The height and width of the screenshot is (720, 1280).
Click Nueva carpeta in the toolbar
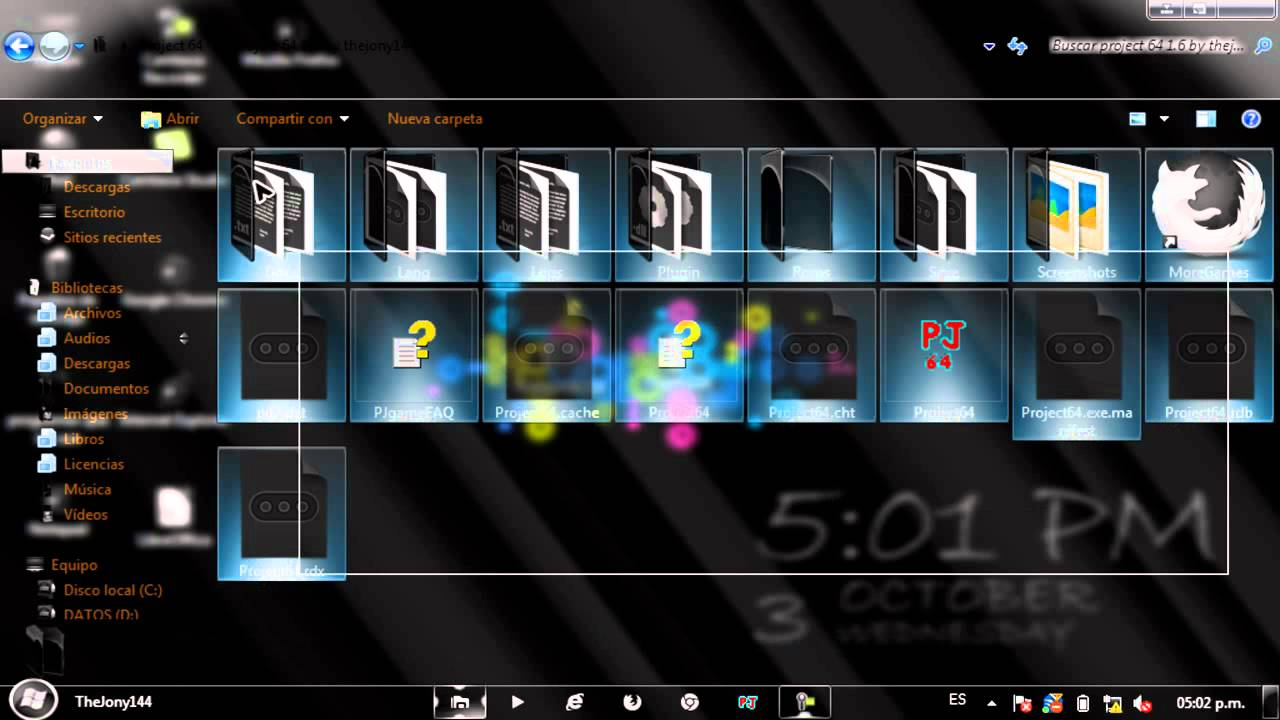(435, 118)
